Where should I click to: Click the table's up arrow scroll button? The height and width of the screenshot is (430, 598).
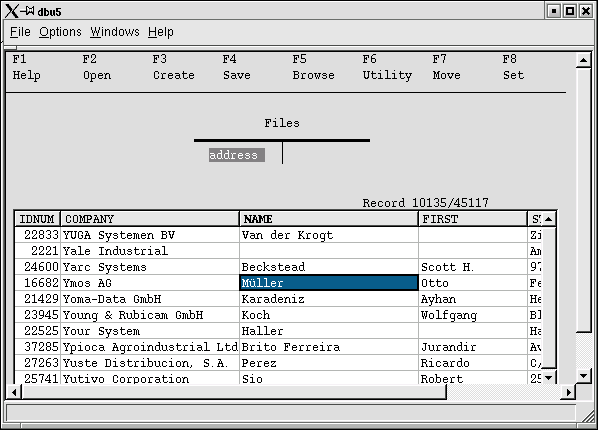click(x=548, y=219)
